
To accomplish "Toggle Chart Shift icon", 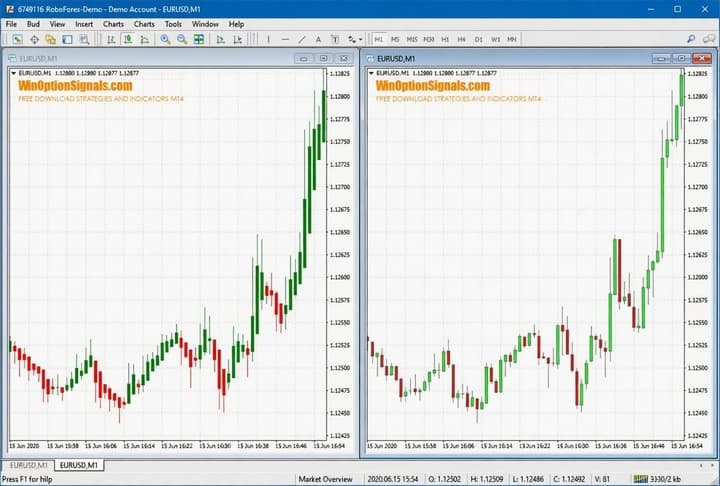I will pyautogui.click(x=237, y=40).
